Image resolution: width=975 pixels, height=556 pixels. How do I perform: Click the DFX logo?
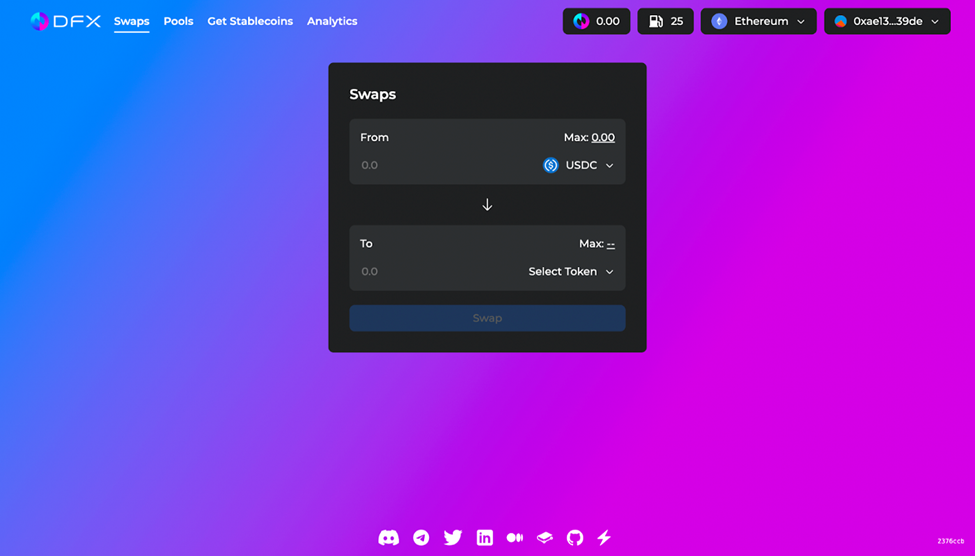(x=66, y=21)
